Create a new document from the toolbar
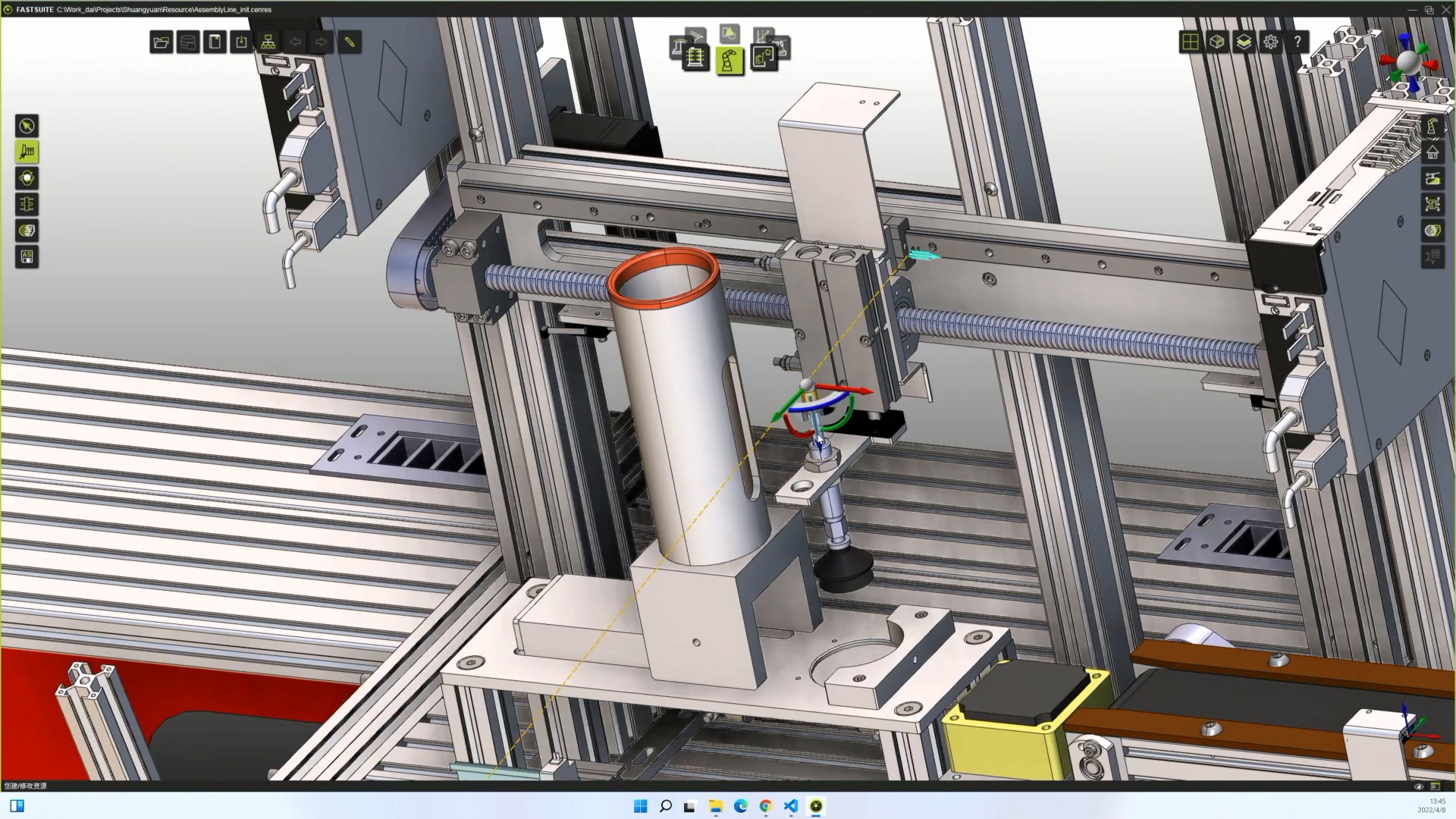 (215, 42)
